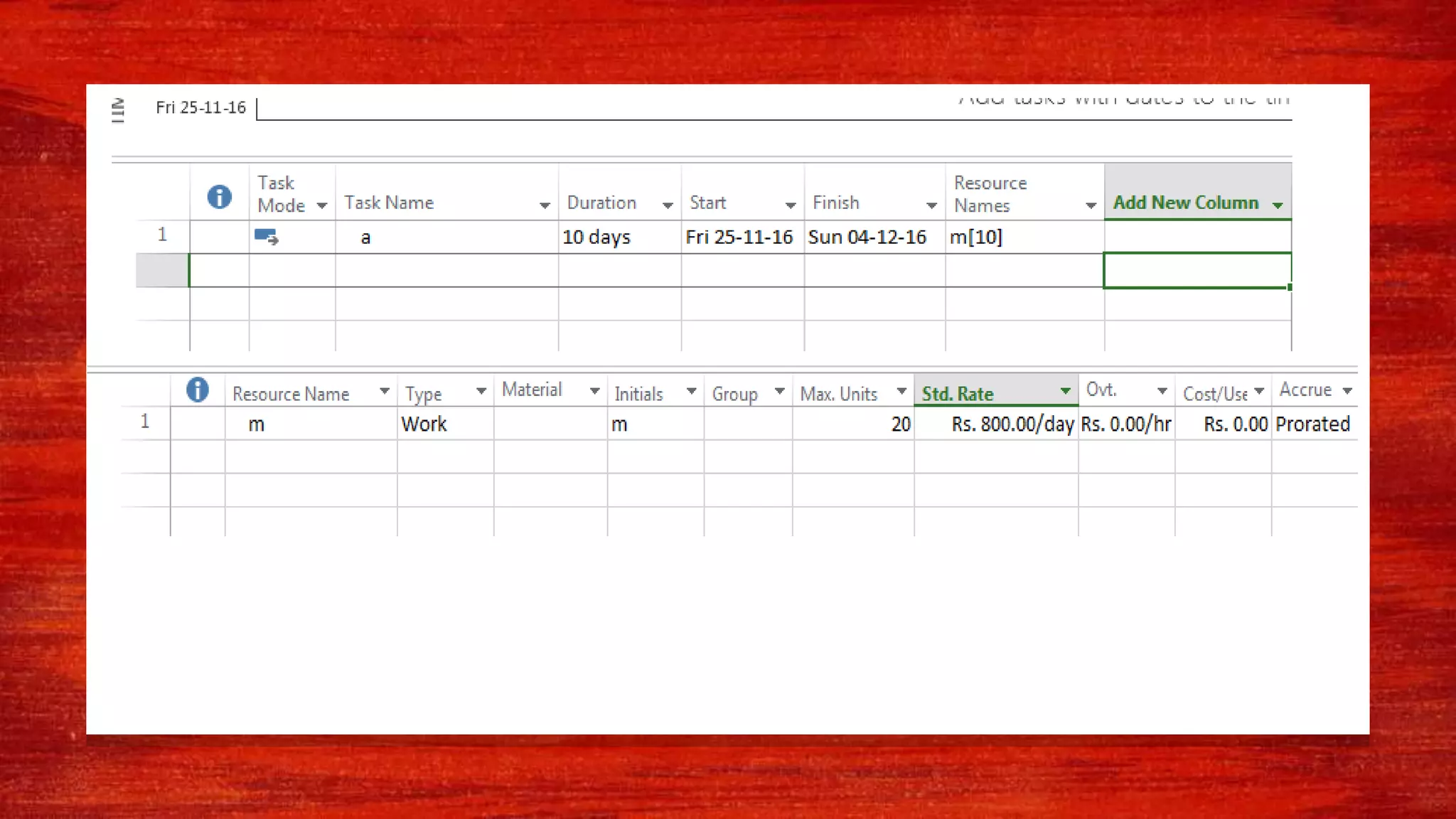1456x819 pixels.
Task: Click the auto-scheduled task mode icon
Action: [x=266, y=237]
